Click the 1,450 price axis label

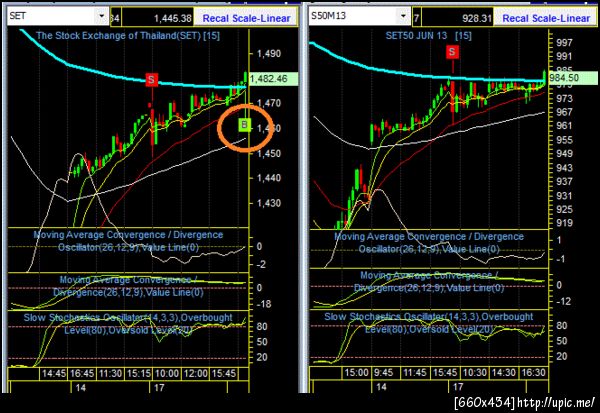[268, 153]
